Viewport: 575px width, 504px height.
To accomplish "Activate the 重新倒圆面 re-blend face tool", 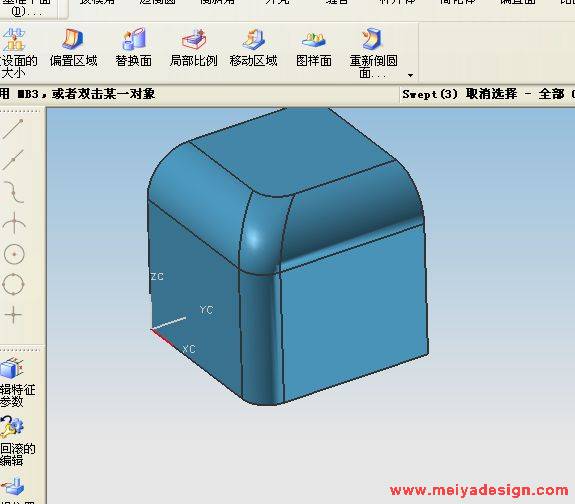I will coord(373,52).
